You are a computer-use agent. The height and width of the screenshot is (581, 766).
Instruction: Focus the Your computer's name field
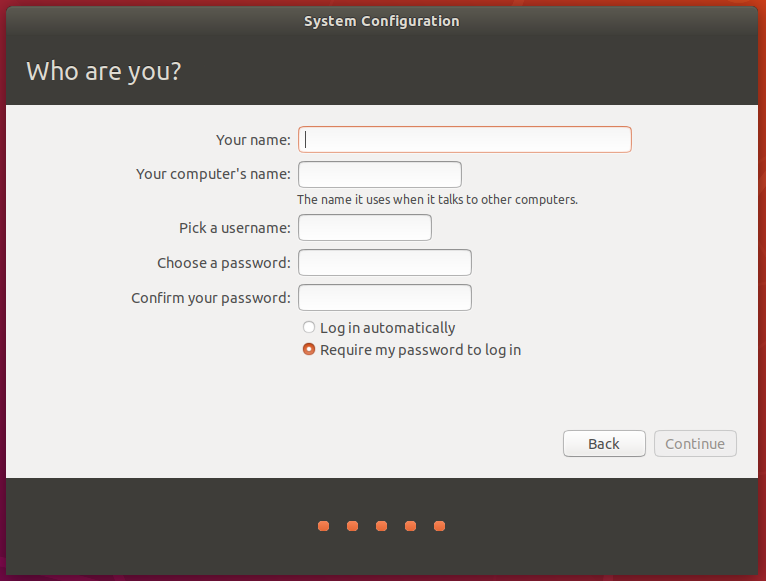(x=380, y=174)
